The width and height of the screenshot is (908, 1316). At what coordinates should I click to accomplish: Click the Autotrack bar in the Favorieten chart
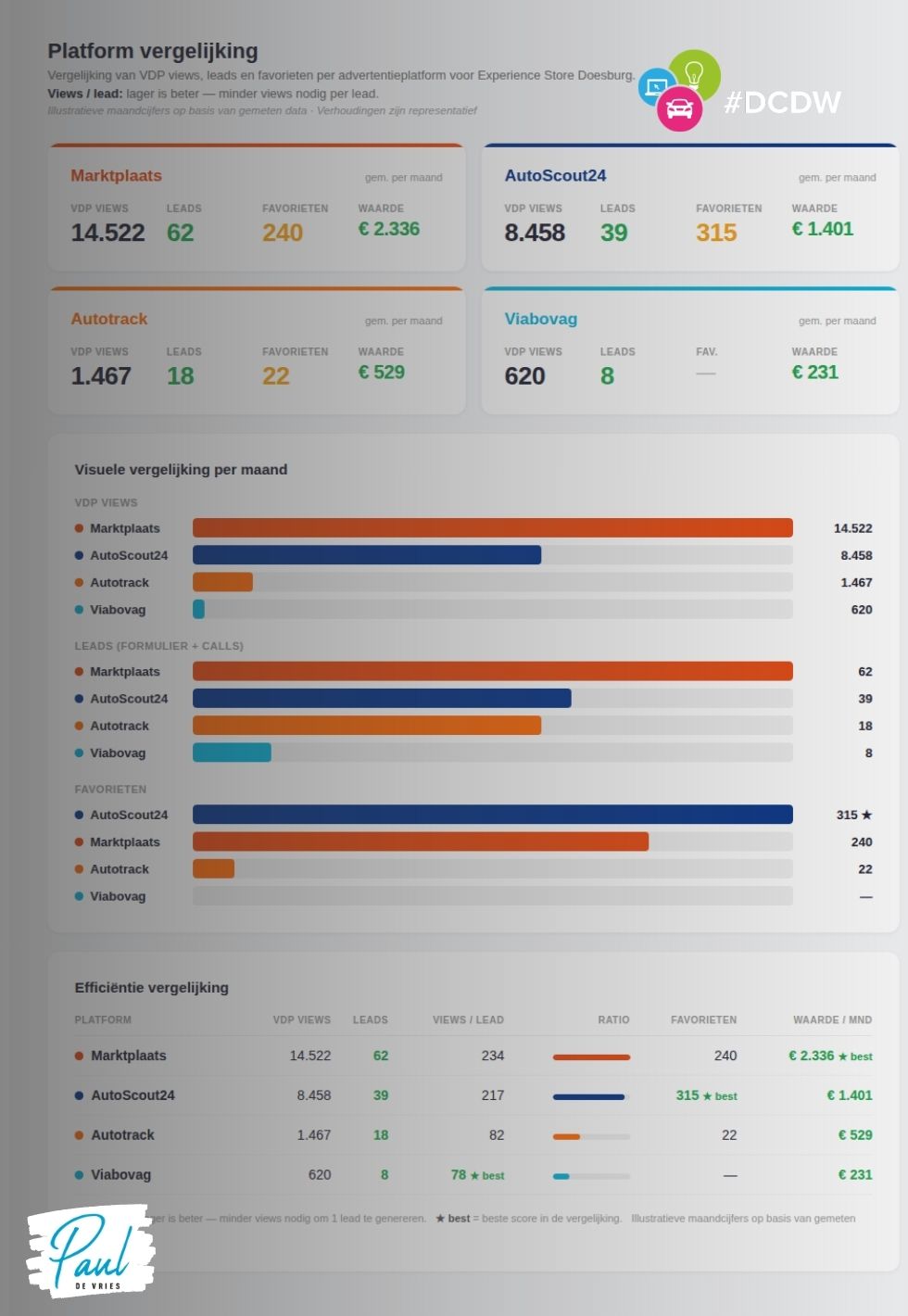click(213, 868)
